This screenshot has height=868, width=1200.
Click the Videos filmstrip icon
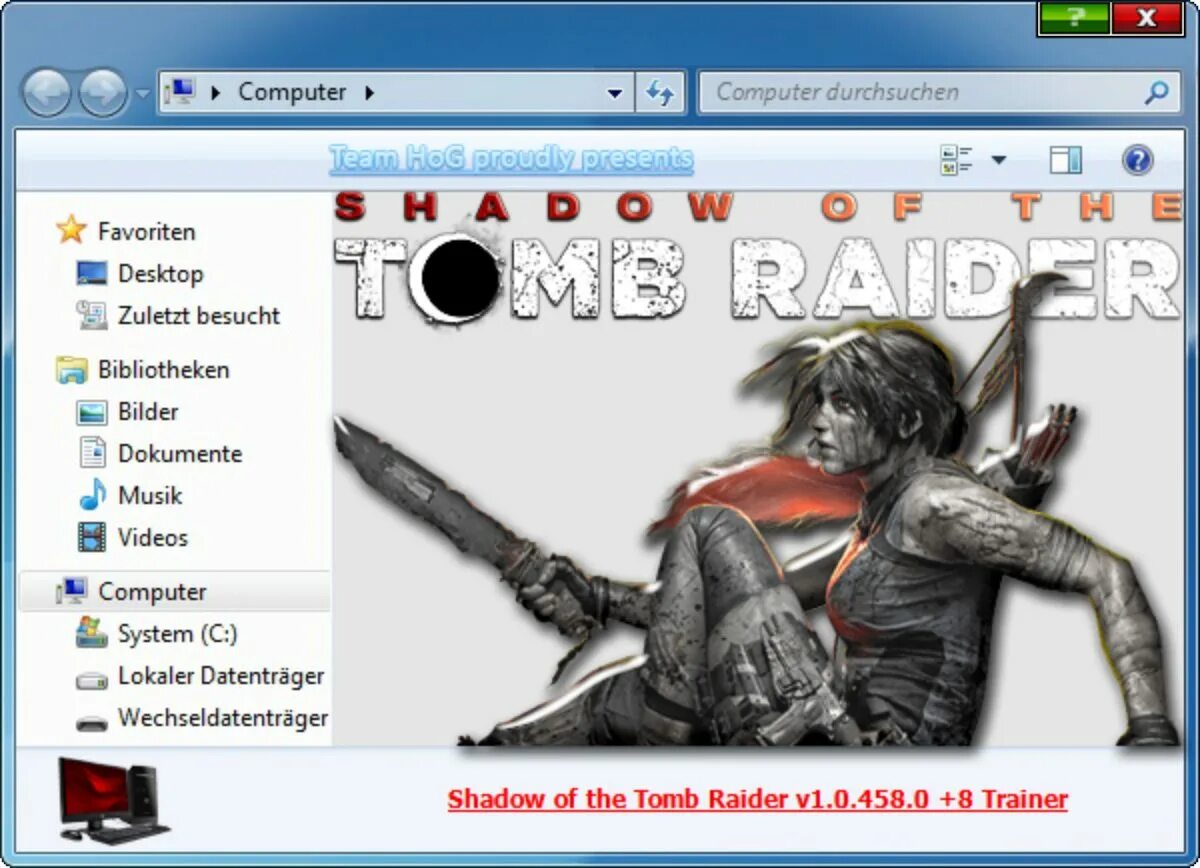click(x=92, y=538)
